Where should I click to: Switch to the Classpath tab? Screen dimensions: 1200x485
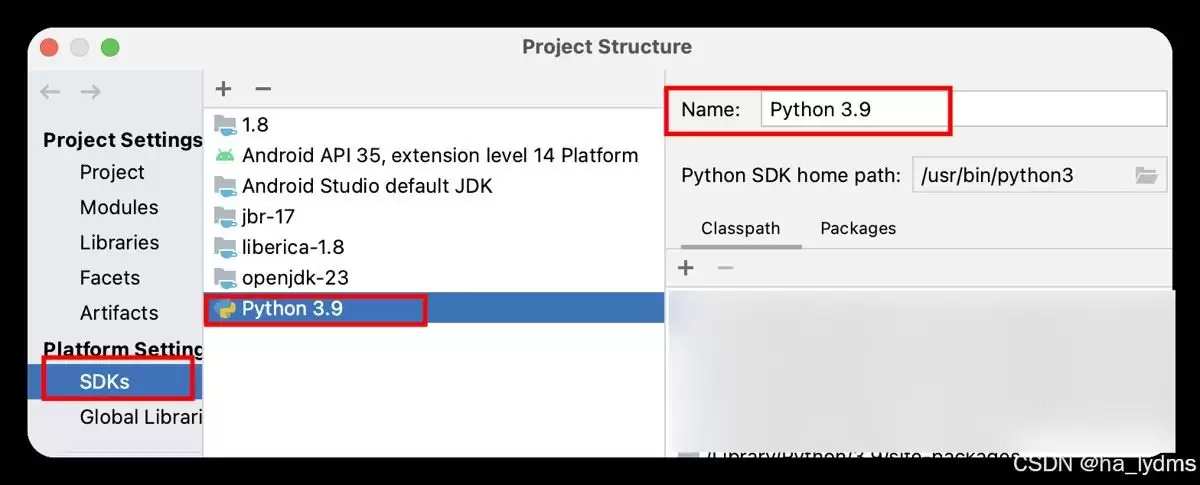(740, 228)
